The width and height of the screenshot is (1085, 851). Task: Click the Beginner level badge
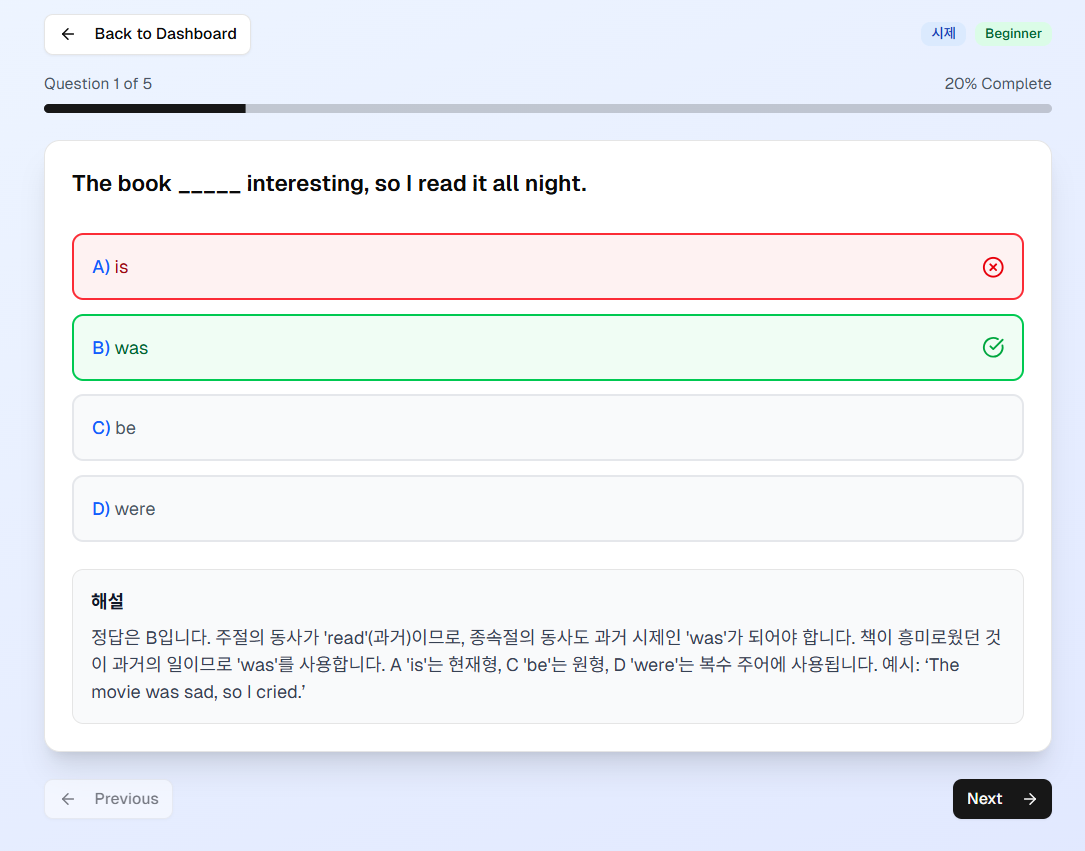pyautogui.click(x=1013, y=33)
